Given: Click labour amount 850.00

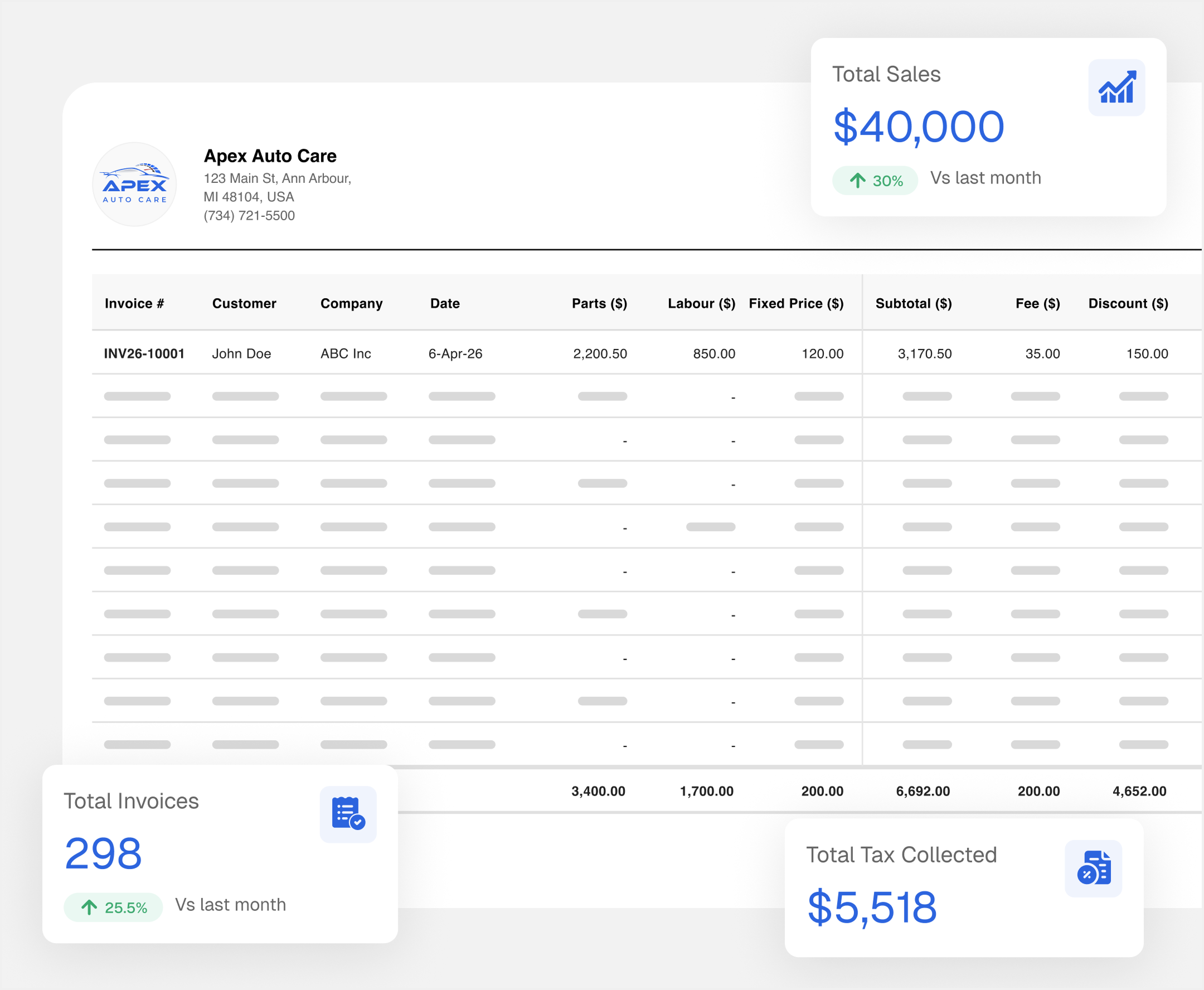Looking at the screenshot, I should 714,353.
